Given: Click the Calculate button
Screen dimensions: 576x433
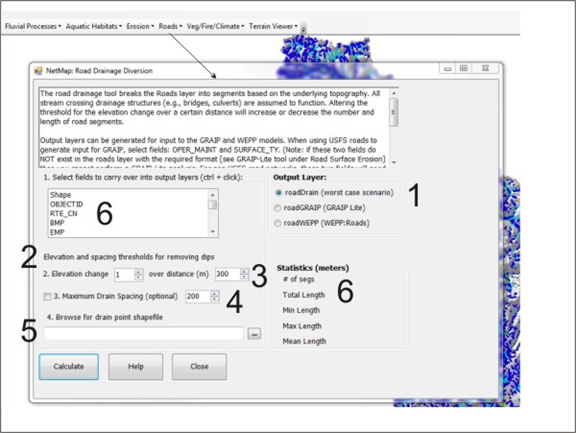Looking at the screenshot, I should coord(69,367).
